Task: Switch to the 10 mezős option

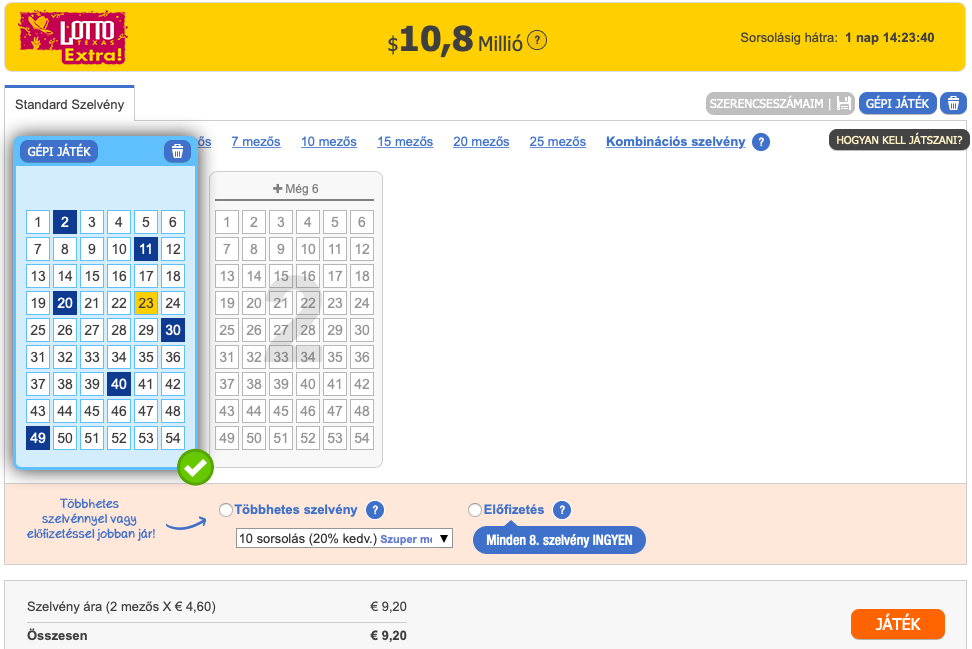Action: [328, 142]
